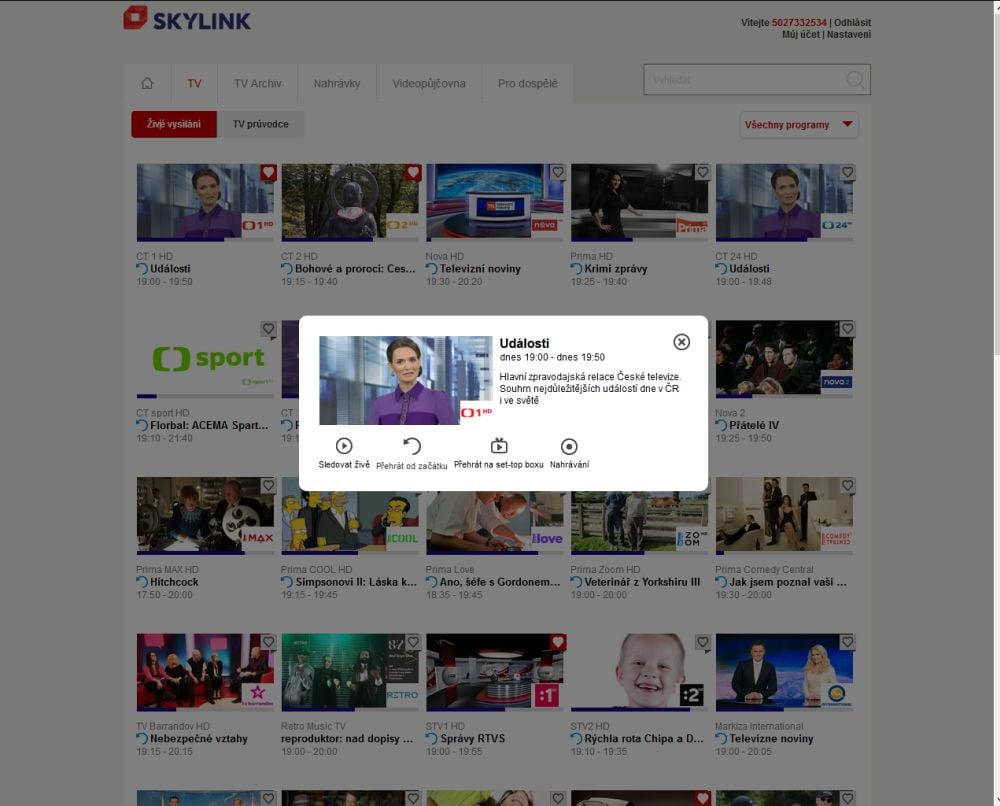This screenshot has width=1000, height=806.
Task: Unfavorite CT 1 HD heart
Action: [x=268, y=172]
